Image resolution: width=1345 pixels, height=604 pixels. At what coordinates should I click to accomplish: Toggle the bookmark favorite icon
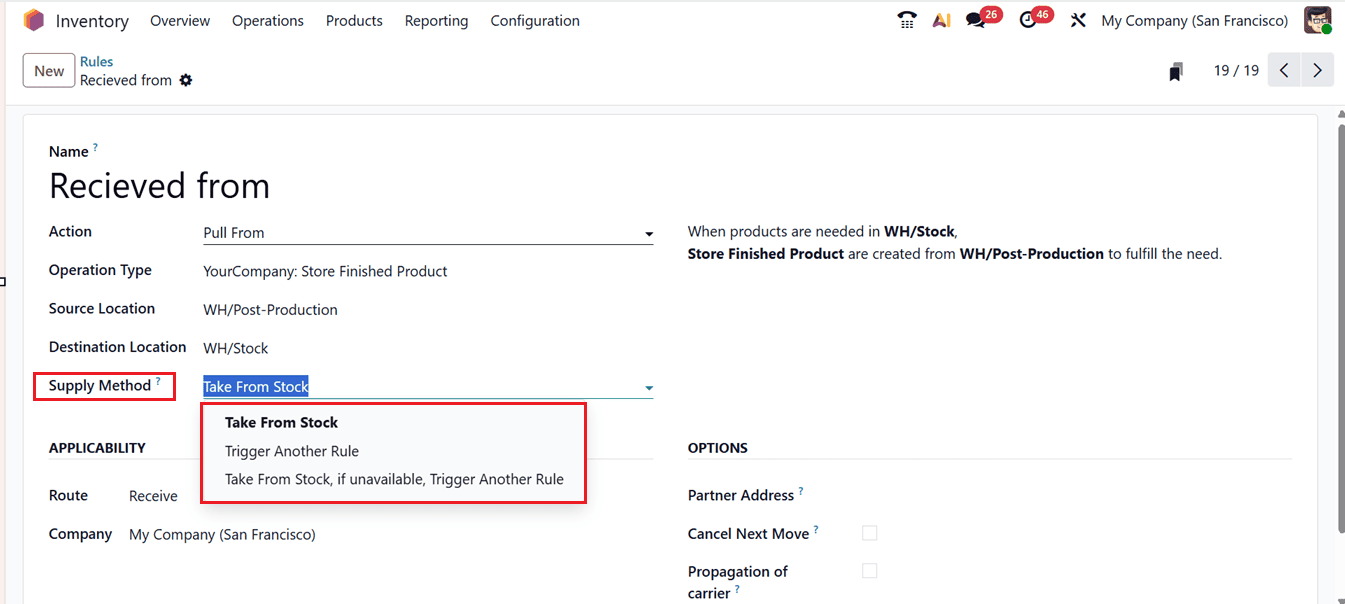point(1176,70)
